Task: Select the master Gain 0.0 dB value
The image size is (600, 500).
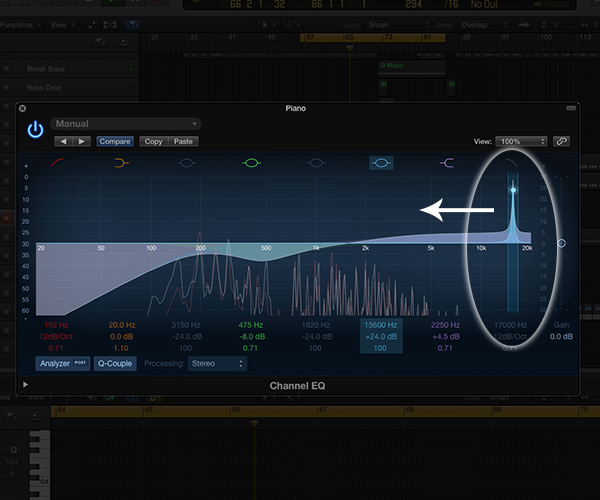Action: click(x=561, y=337)
